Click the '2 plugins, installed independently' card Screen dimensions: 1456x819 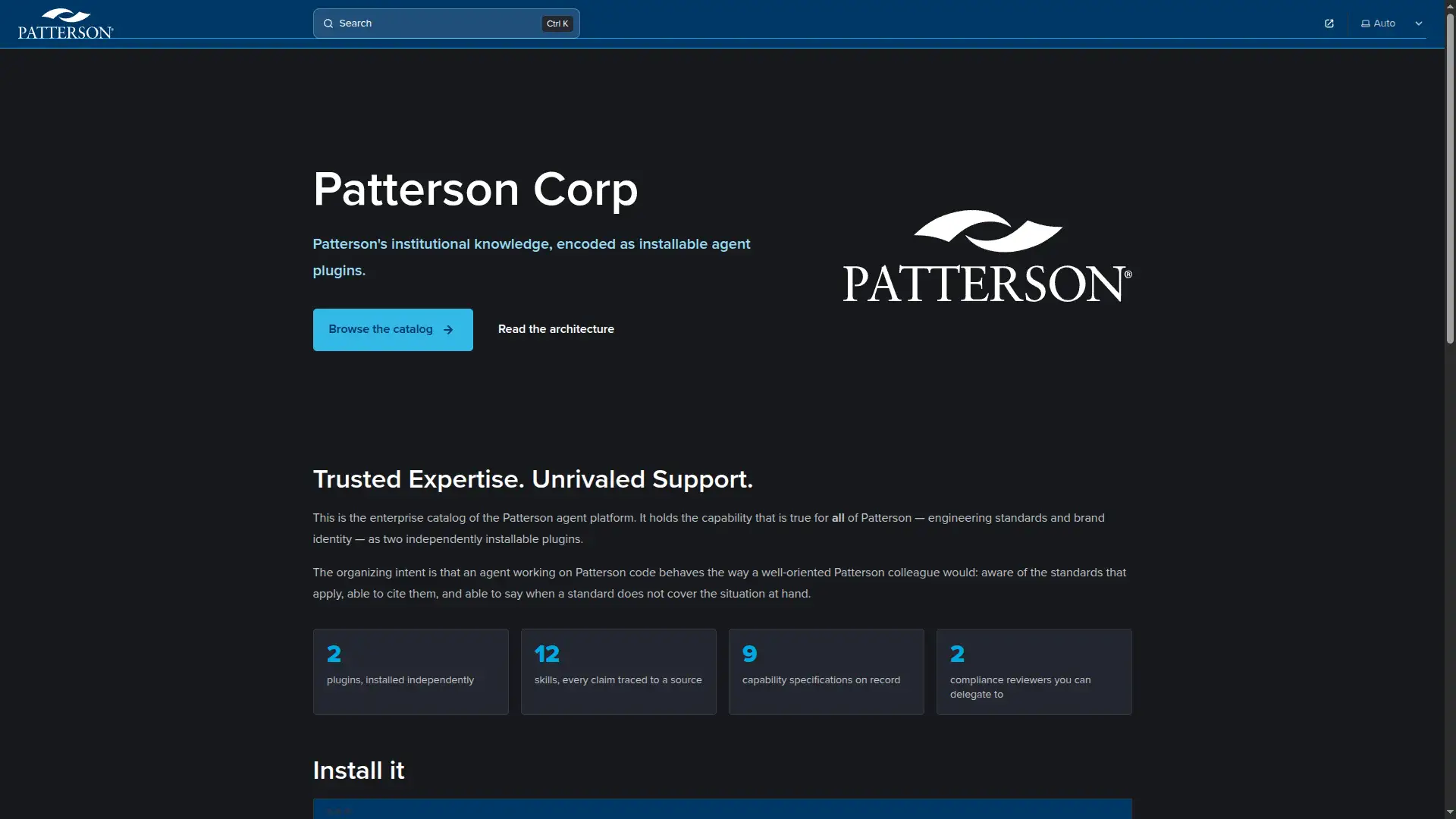pos(411,671)
